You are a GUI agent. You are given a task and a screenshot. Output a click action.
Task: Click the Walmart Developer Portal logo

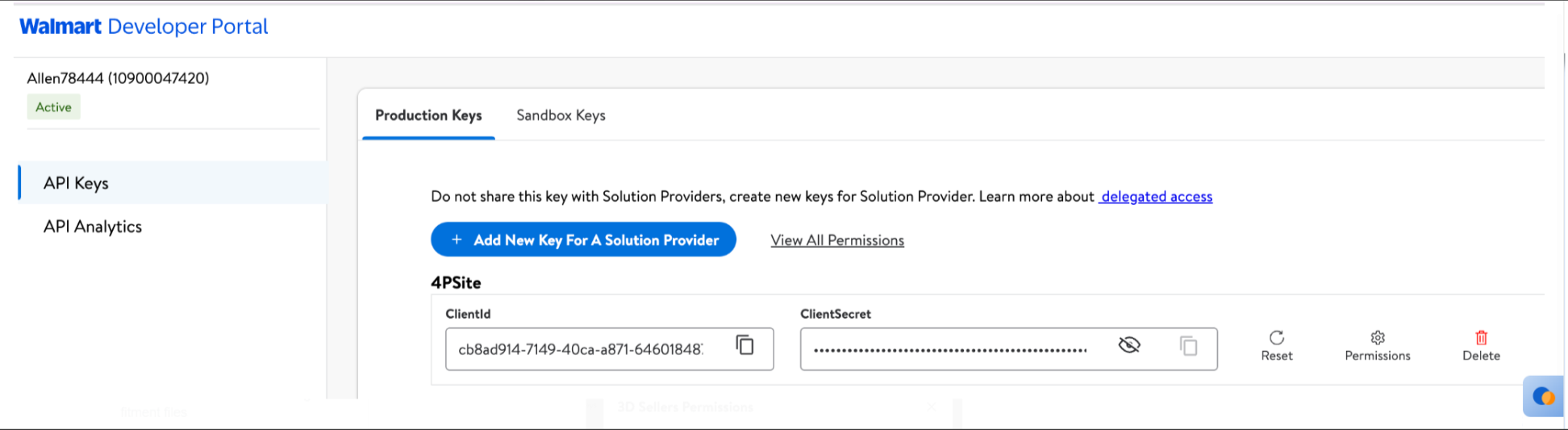click(x=144, y=27)
